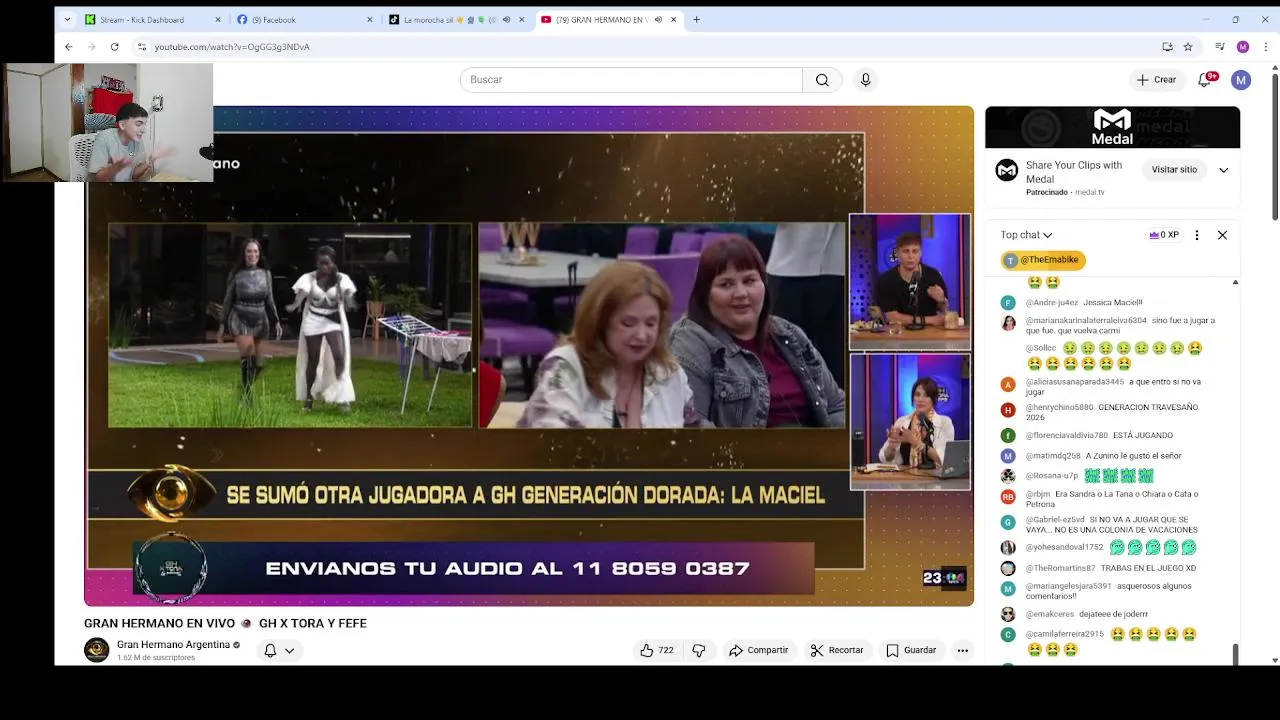Save the video with Guardar
The image size is (1280, 720).
(x=911, y=650)
